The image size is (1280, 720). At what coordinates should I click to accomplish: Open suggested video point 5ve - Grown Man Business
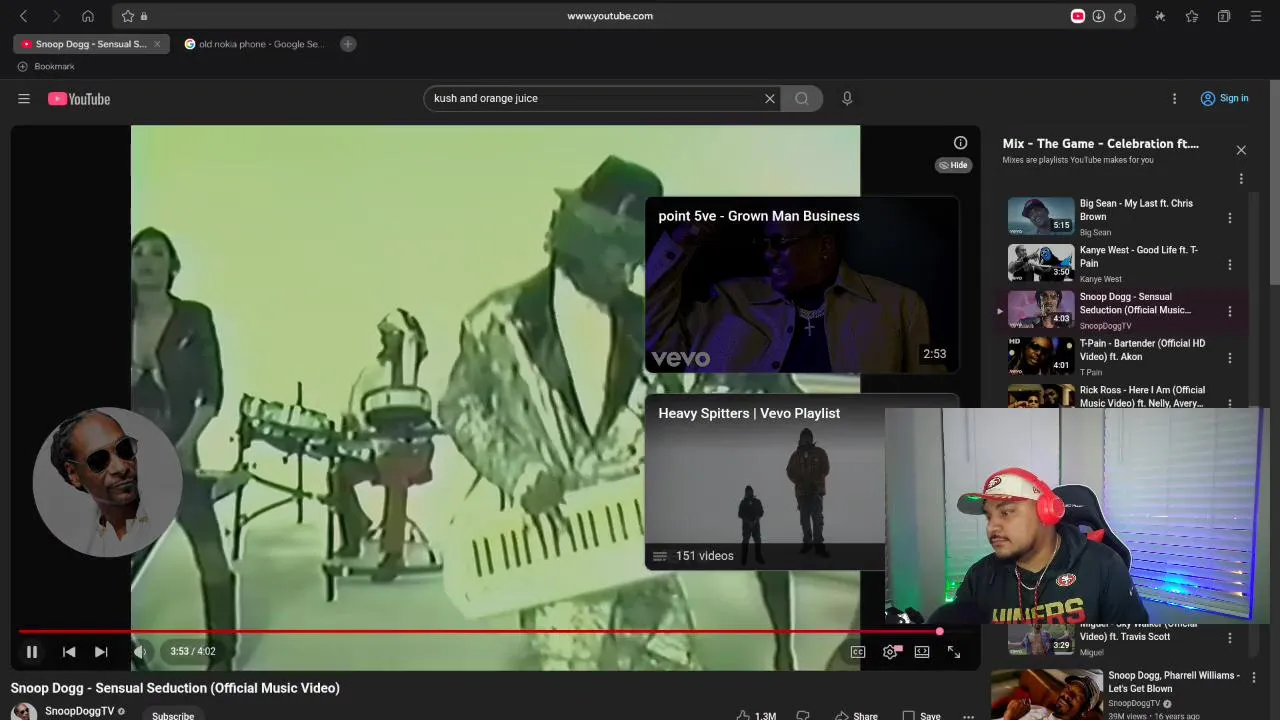pos(802,284)
